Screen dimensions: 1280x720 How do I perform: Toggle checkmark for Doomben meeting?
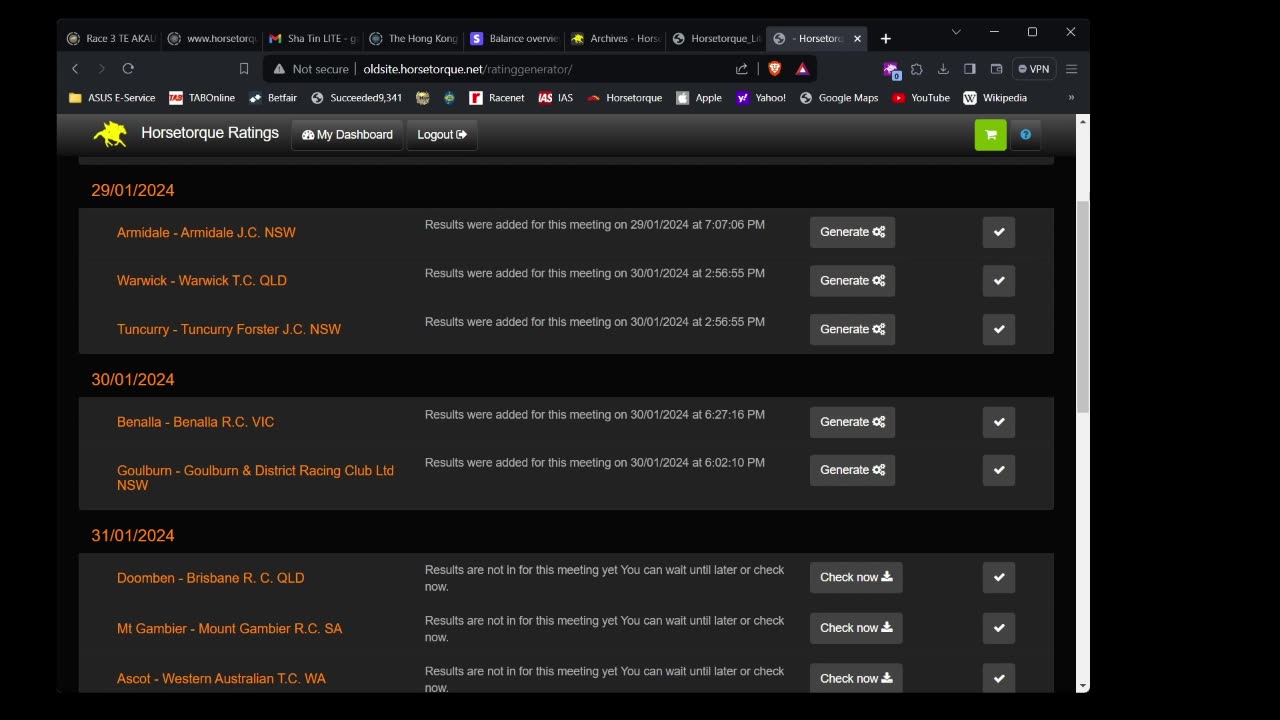[999, 577]
